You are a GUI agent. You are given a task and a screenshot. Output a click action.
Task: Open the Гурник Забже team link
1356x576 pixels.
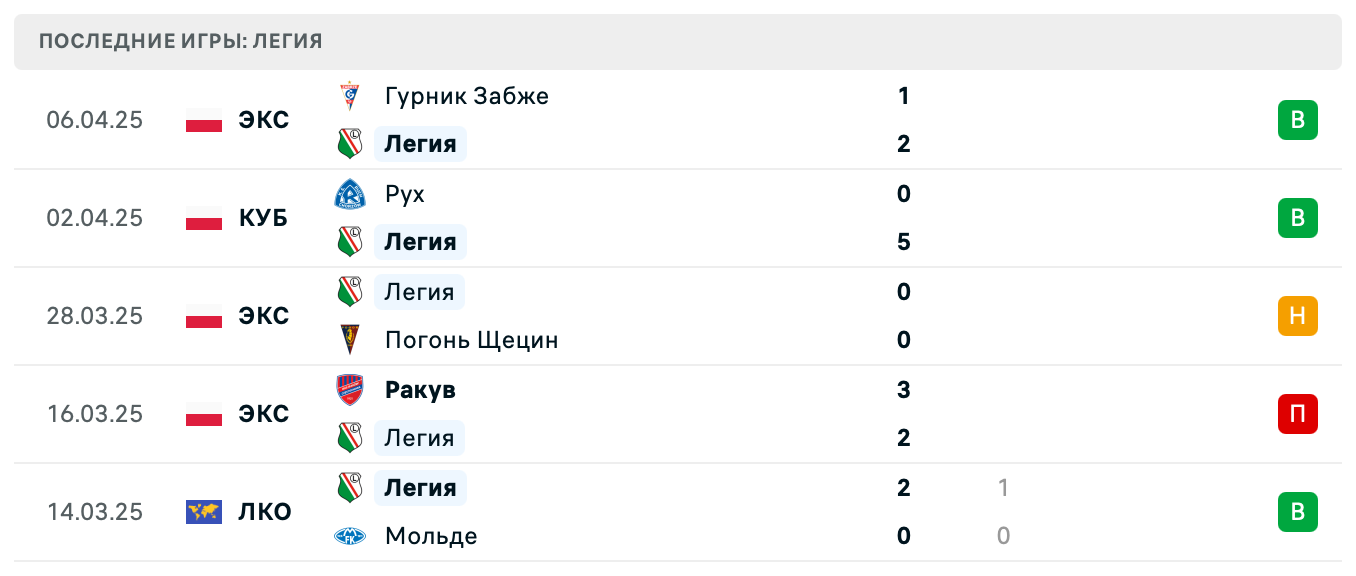point(466,96)
